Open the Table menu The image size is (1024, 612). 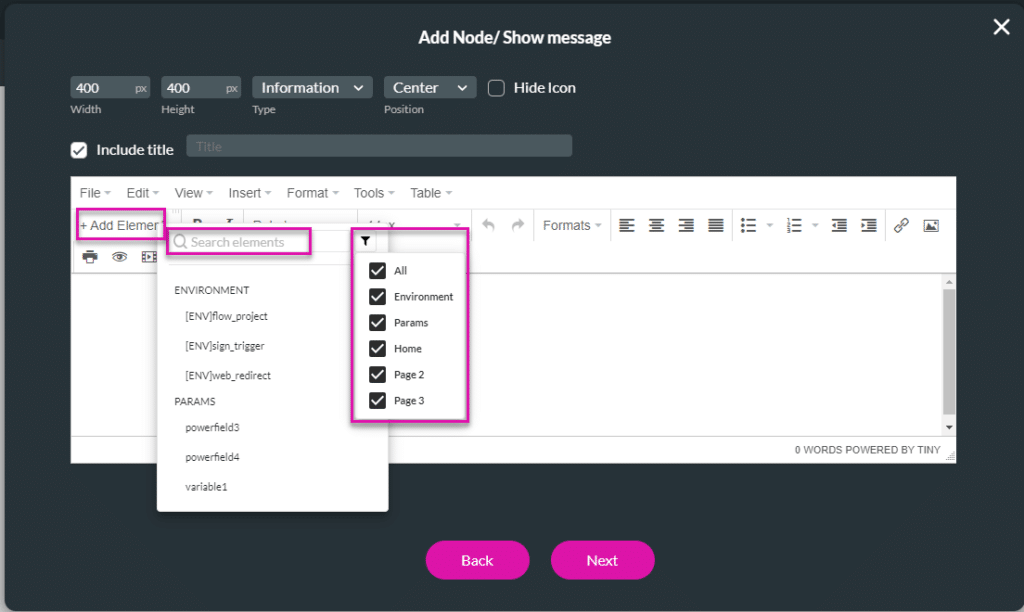(x=431, y=193)
